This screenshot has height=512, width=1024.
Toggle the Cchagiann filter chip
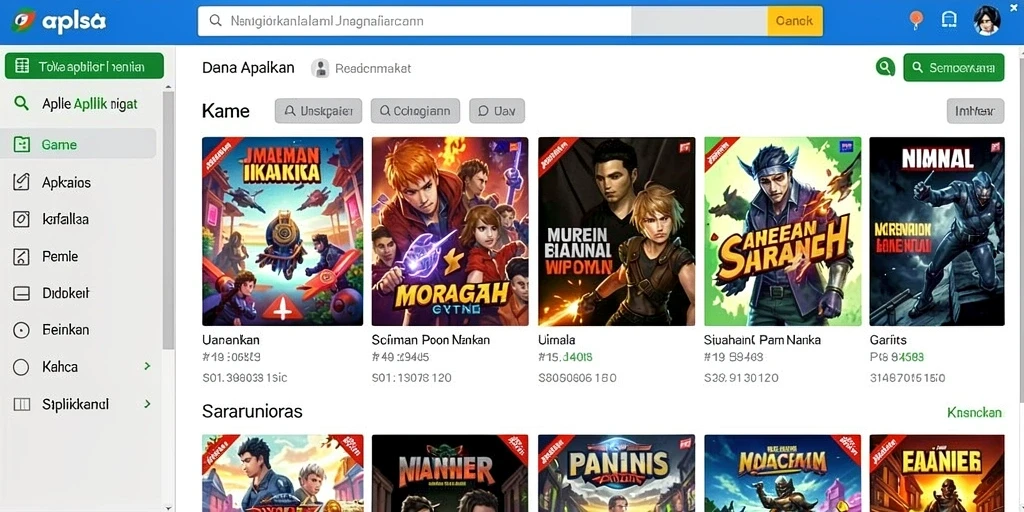coord(415,111)
